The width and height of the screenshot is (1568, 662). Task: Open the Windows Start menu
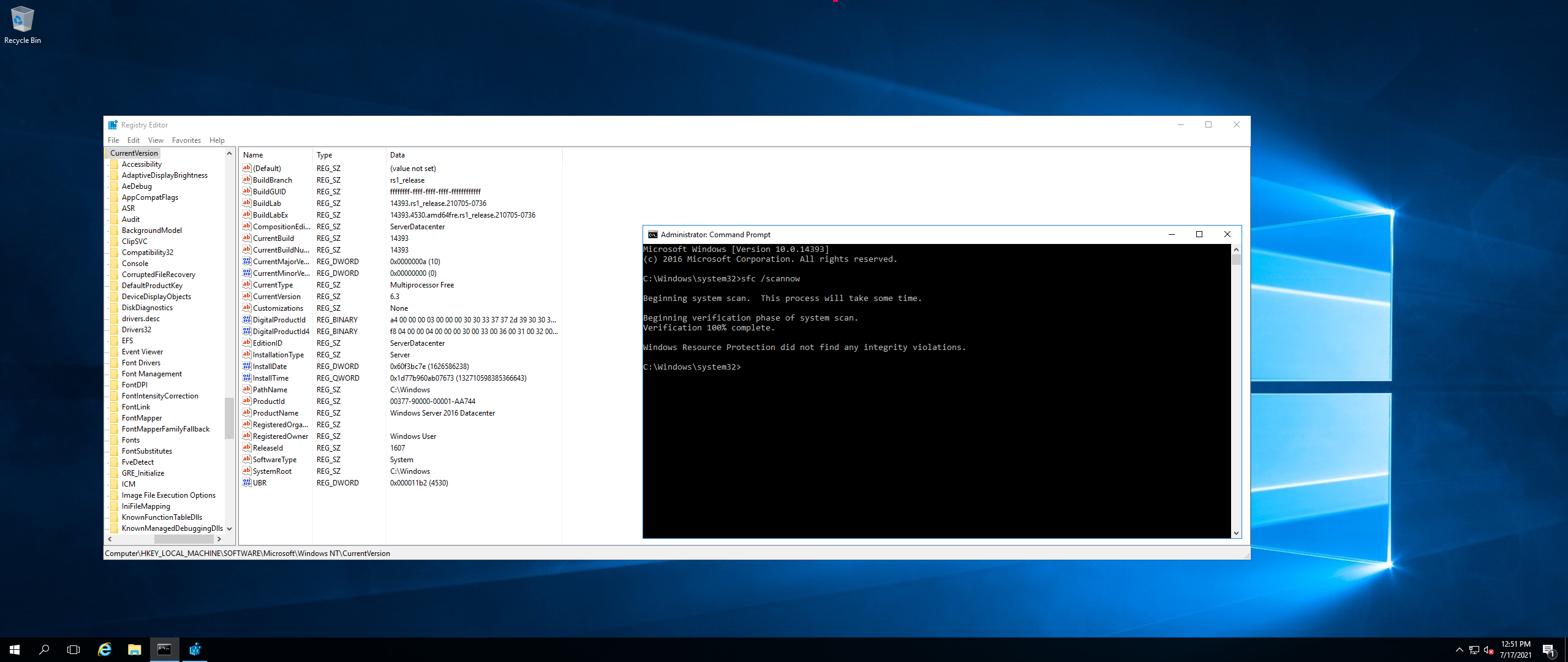coord(15,650)
